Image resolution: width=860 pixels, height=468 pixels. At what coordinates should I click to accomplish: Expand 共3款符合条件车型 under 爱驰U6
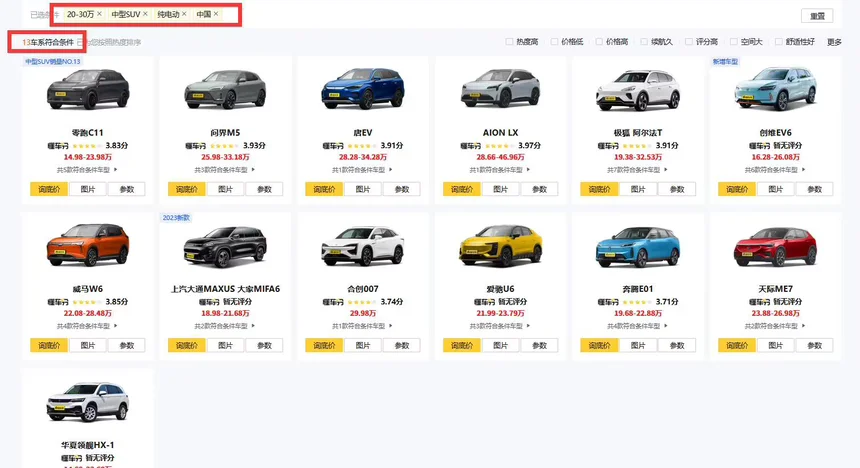tap(500, 326)
